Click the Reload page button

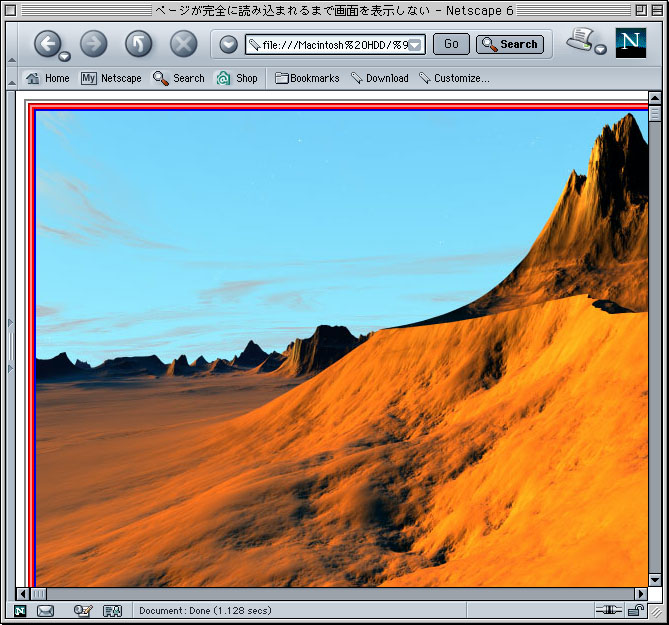click(139, 44)
